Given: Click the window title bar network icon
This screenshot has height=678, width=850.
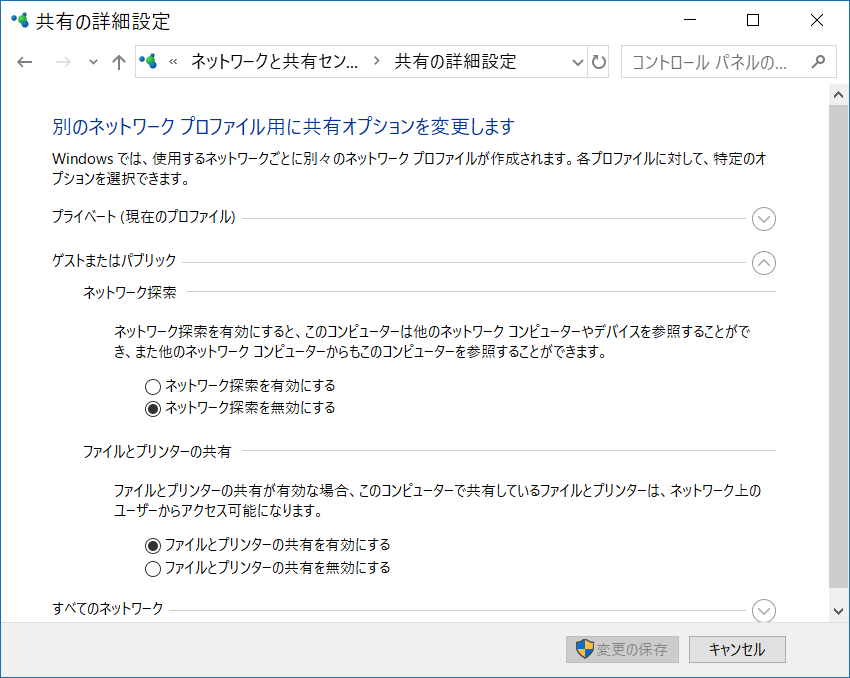Looking at the screenshot, I should coord(20,21).
